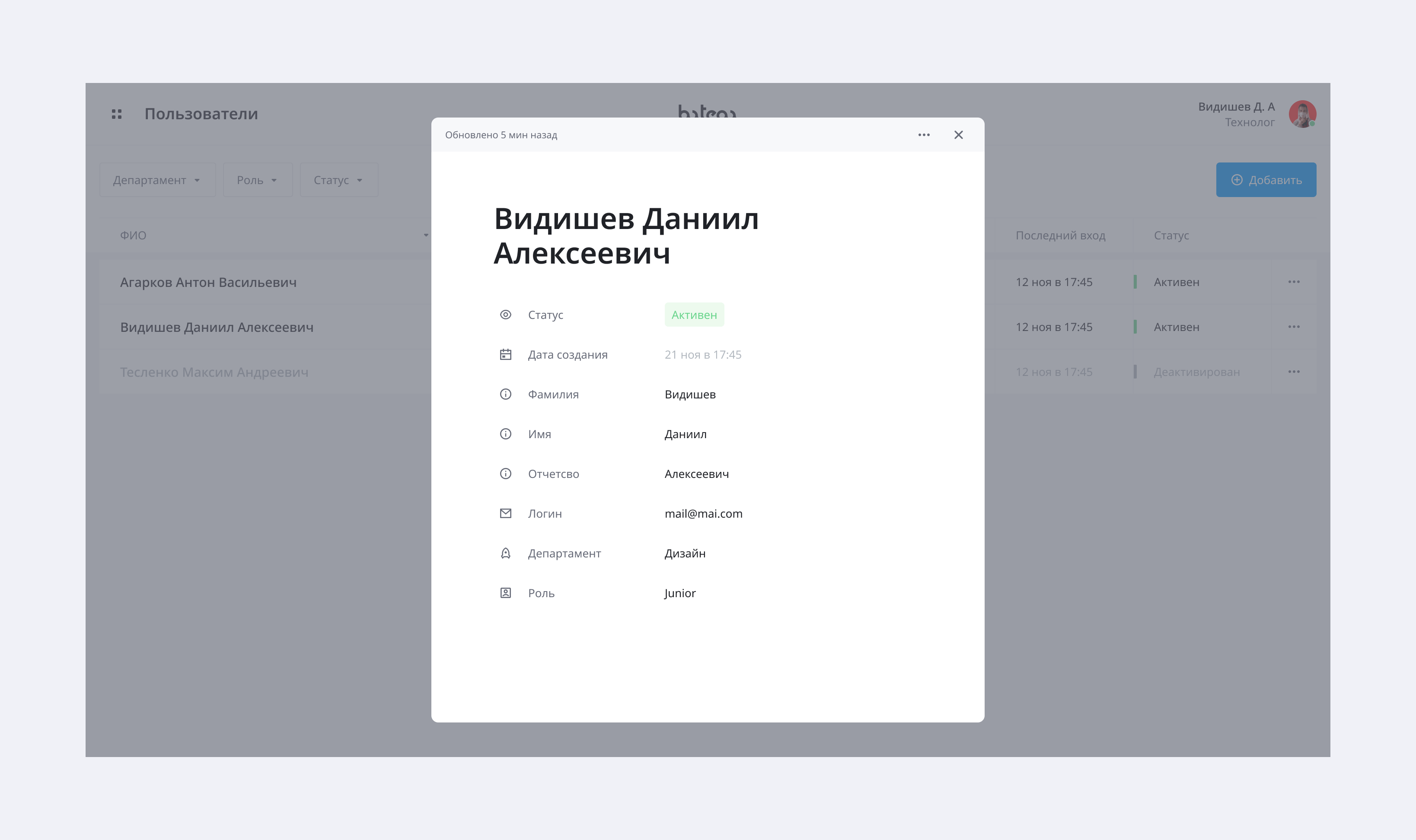The height and width of the screenshot is (840, 1416).
Task: Open row actions for Тесленко Максим Андреевич
Action: point(1293,372)
